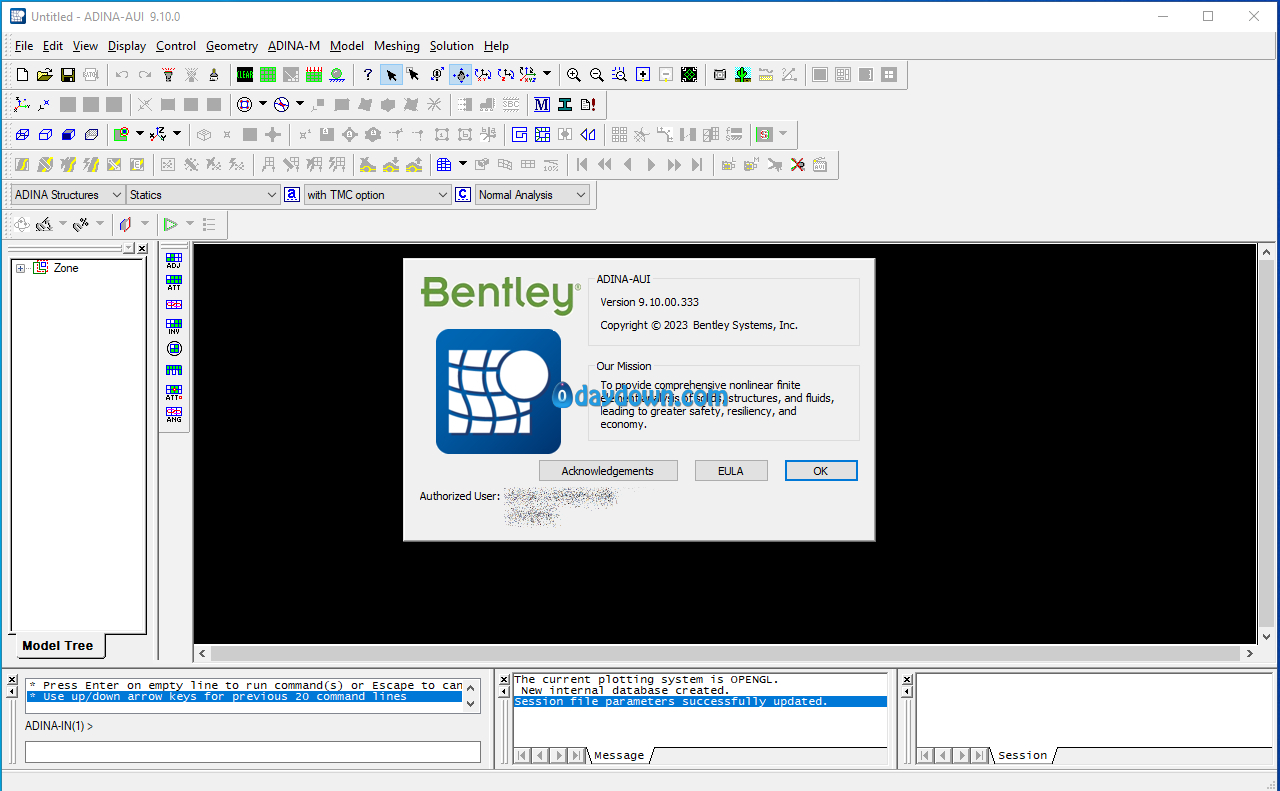Viewport: 1280px width, 791px height.
Task: Select the Message tab
Action: (619, 755)
